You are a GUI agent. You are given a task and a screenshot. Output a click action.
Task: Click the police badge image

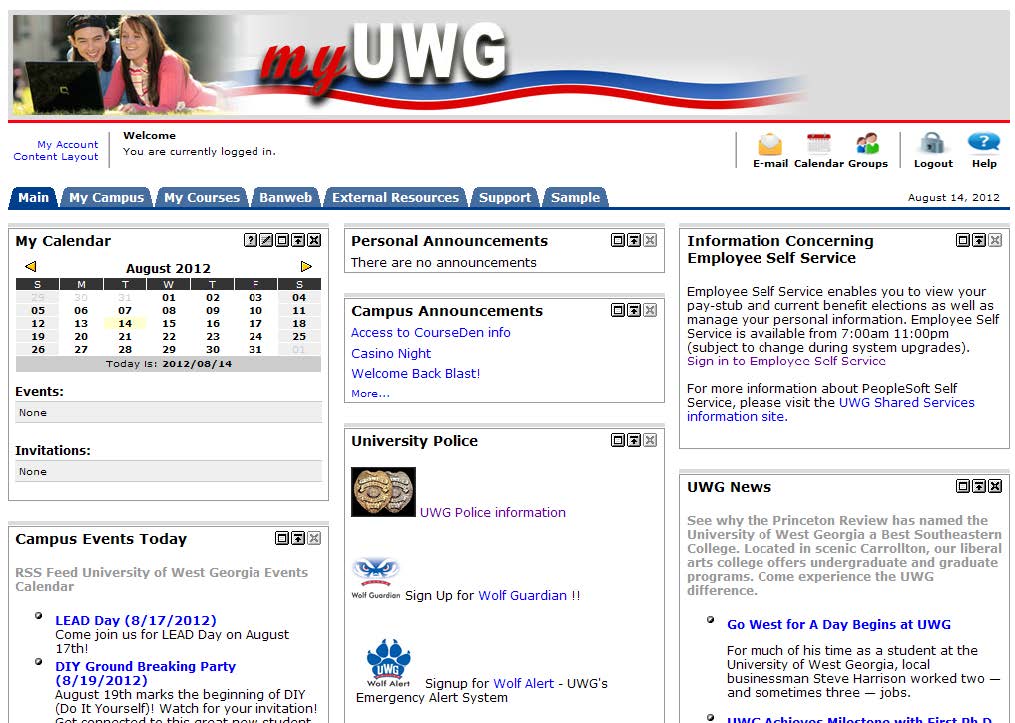[x=383, y=492]
